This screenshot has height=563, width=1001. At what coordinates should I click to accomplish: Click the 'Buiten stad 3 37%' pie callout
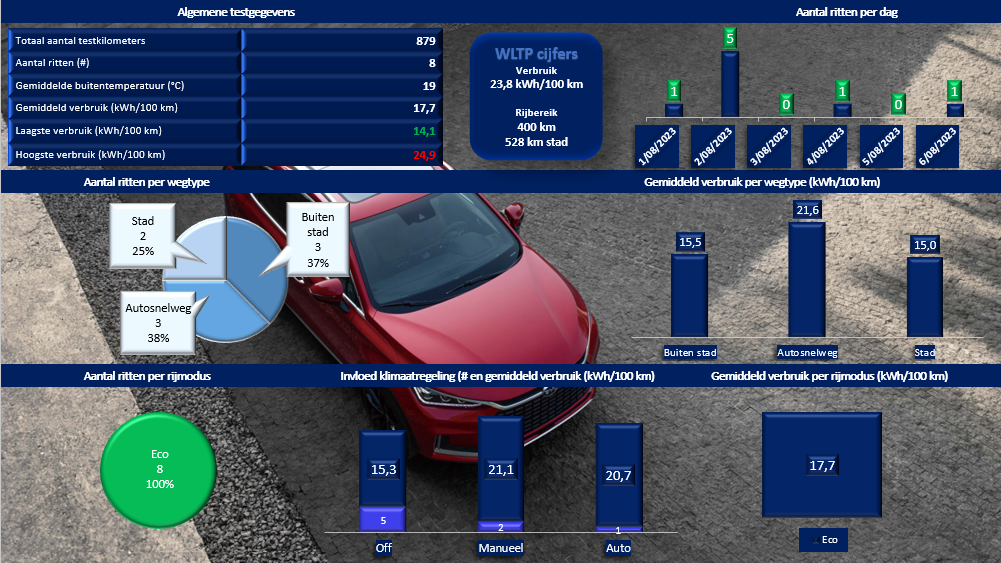tap(317, 239)
